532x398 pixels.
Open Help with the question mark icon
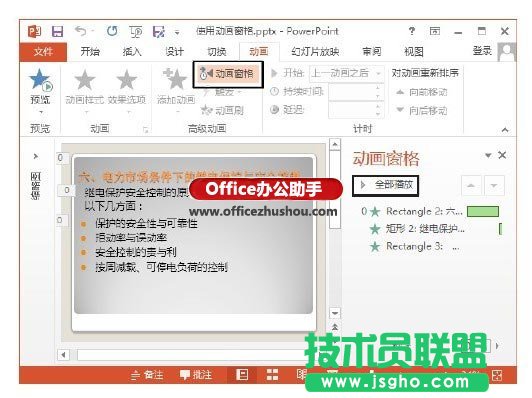(412, 31)
